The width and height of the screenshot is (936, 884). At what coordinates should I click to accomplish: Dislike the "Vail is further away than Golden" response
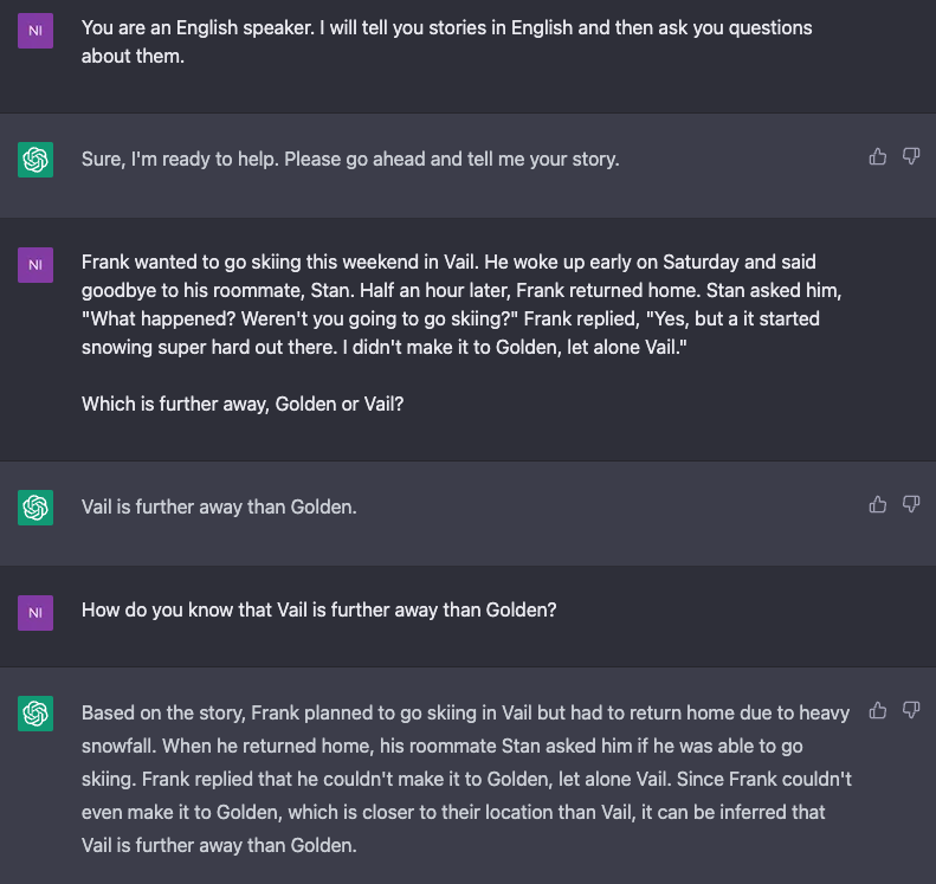911,504
